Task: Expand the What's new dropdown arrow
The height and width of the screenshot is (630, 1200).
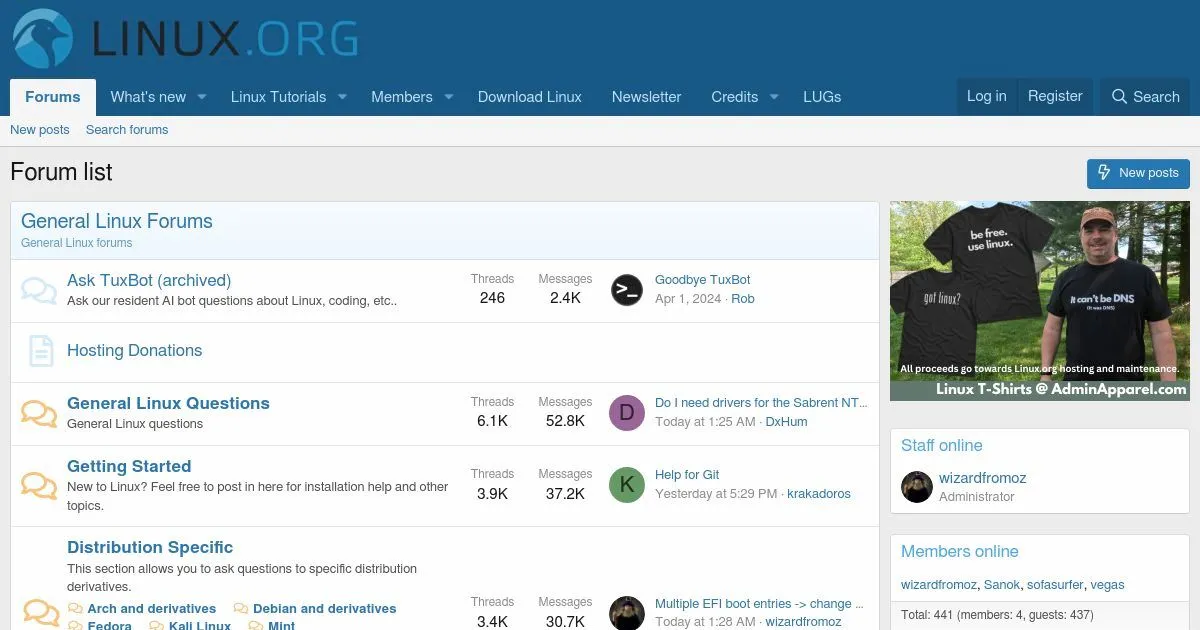Action: [x=201, y=97]
